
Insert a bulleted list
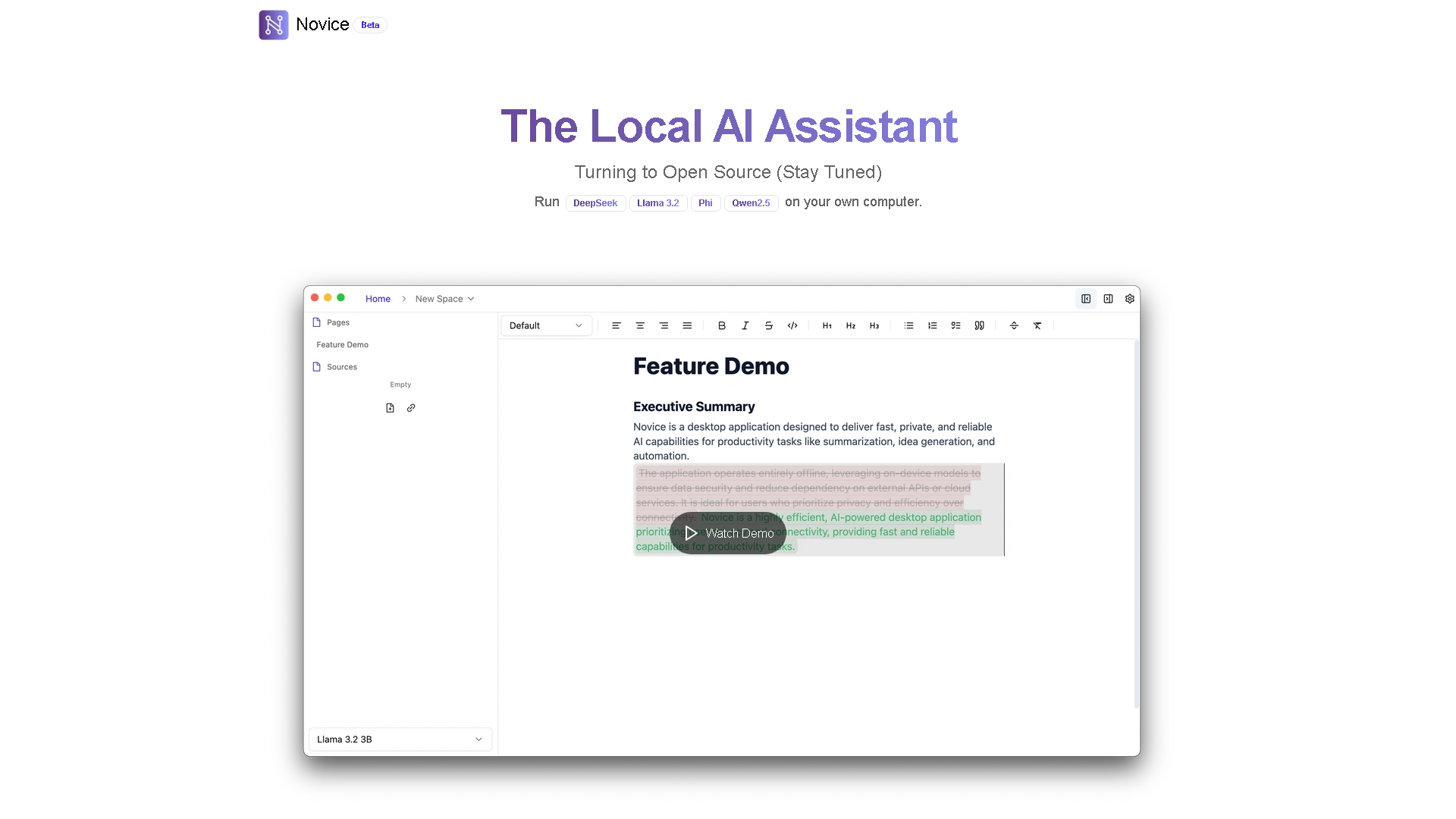click(x=908, y=325)
